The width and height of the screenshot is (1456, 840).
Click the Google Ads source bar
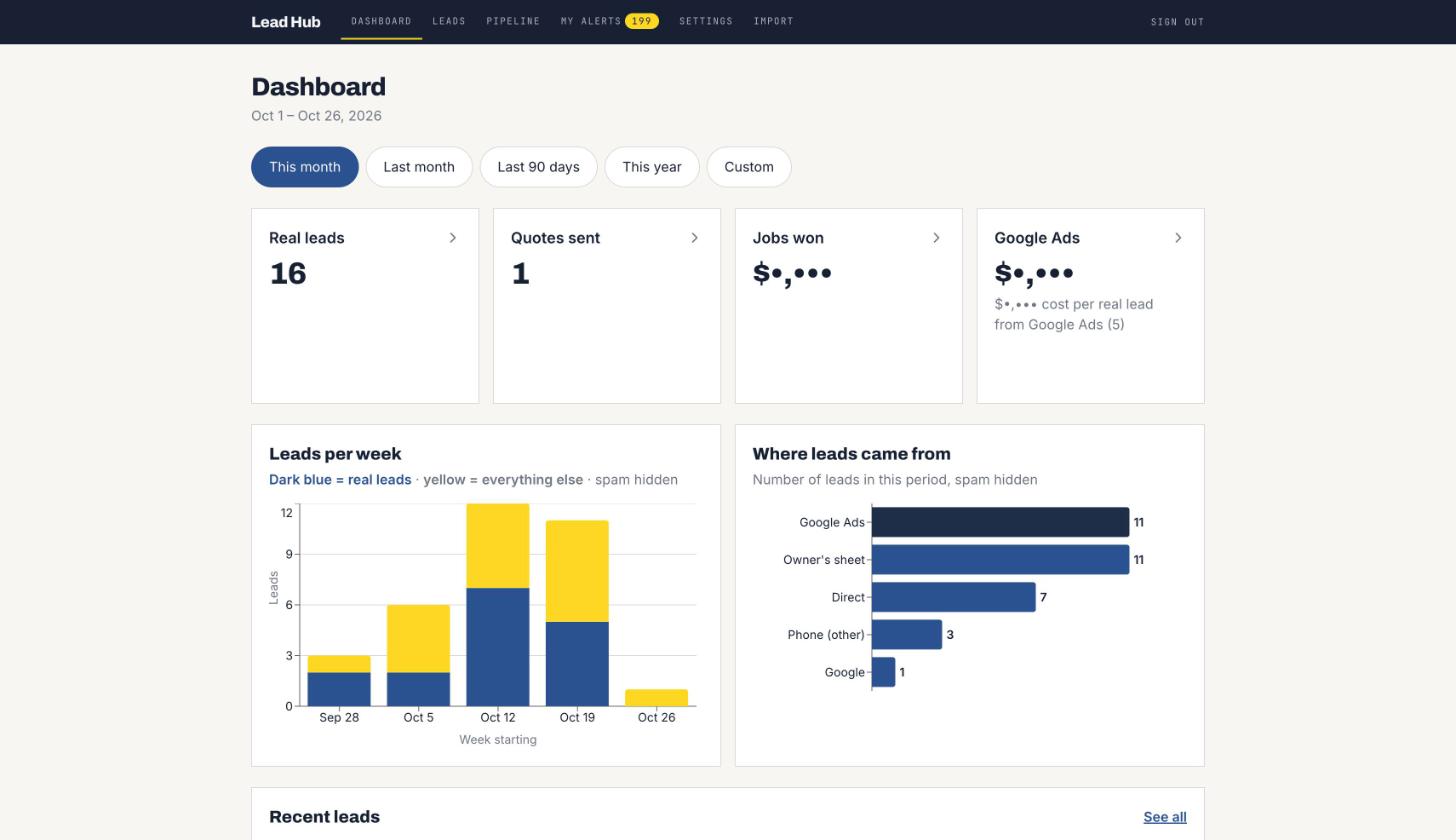pyautogui.click(x=1000, y=522)
